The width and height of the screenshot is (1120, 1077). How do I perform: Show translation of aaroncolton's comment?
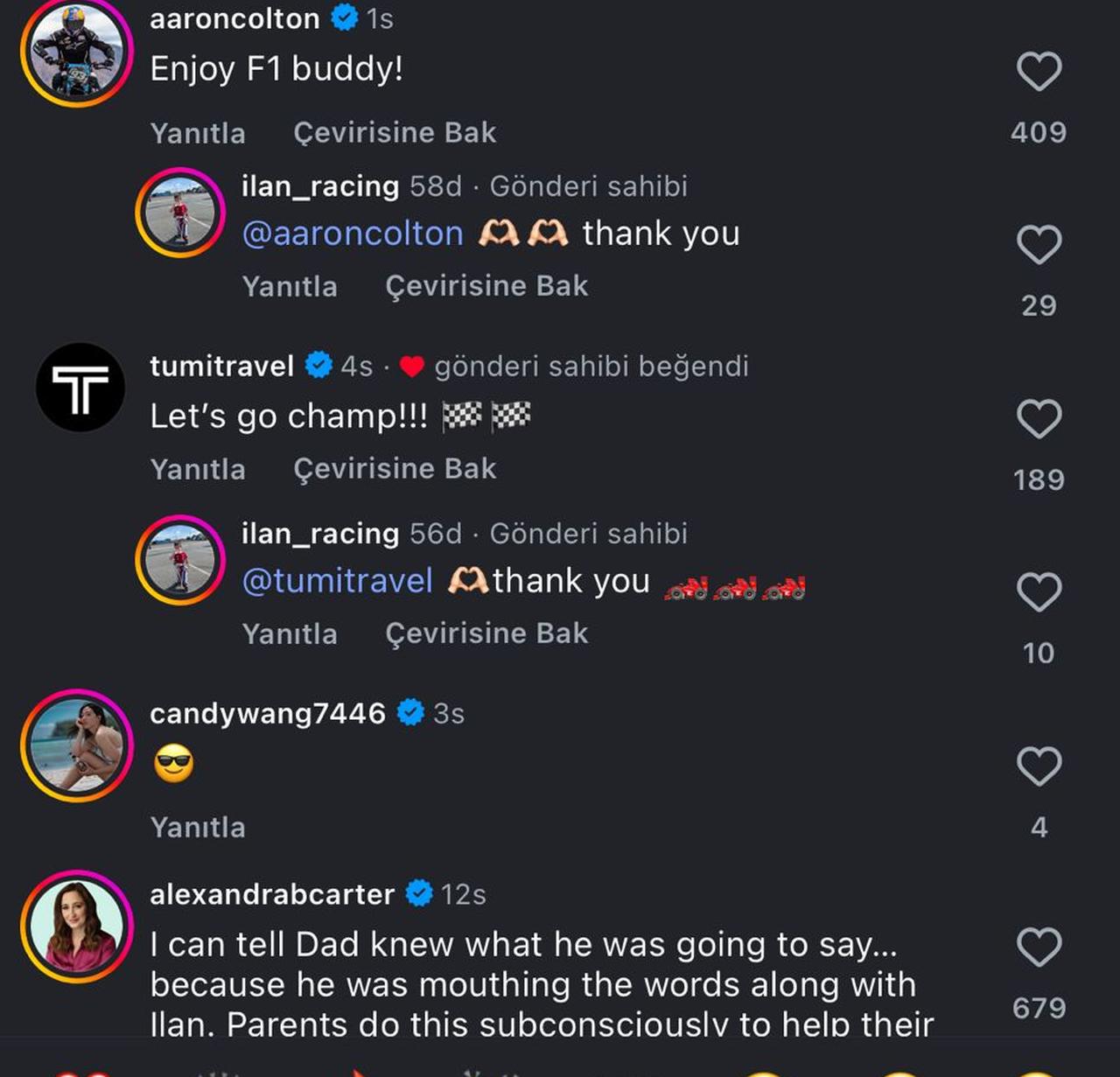[x=395, y=132]
